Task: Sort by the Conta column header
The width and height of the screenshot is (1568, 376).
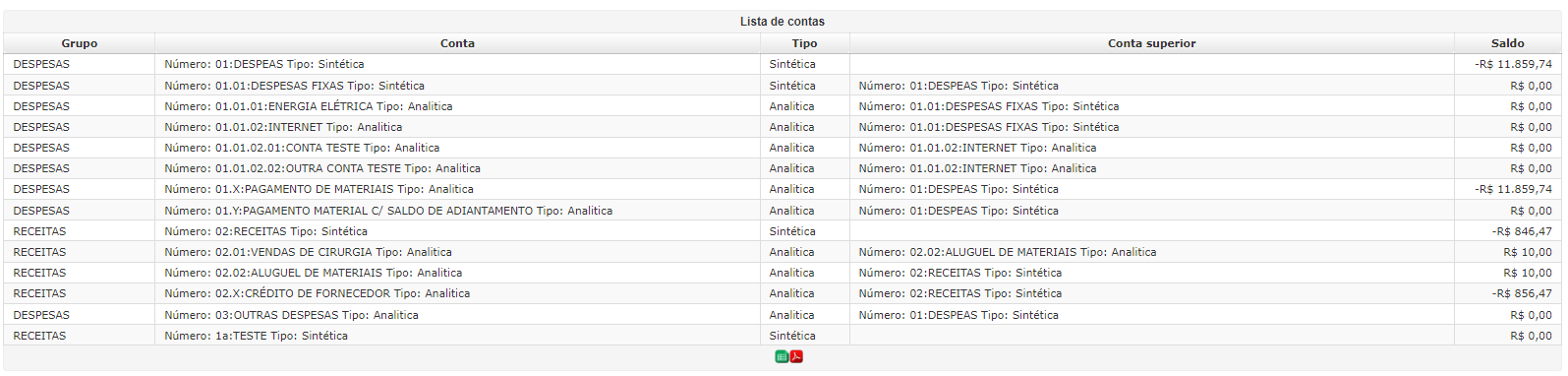Action: pos(457,43)
